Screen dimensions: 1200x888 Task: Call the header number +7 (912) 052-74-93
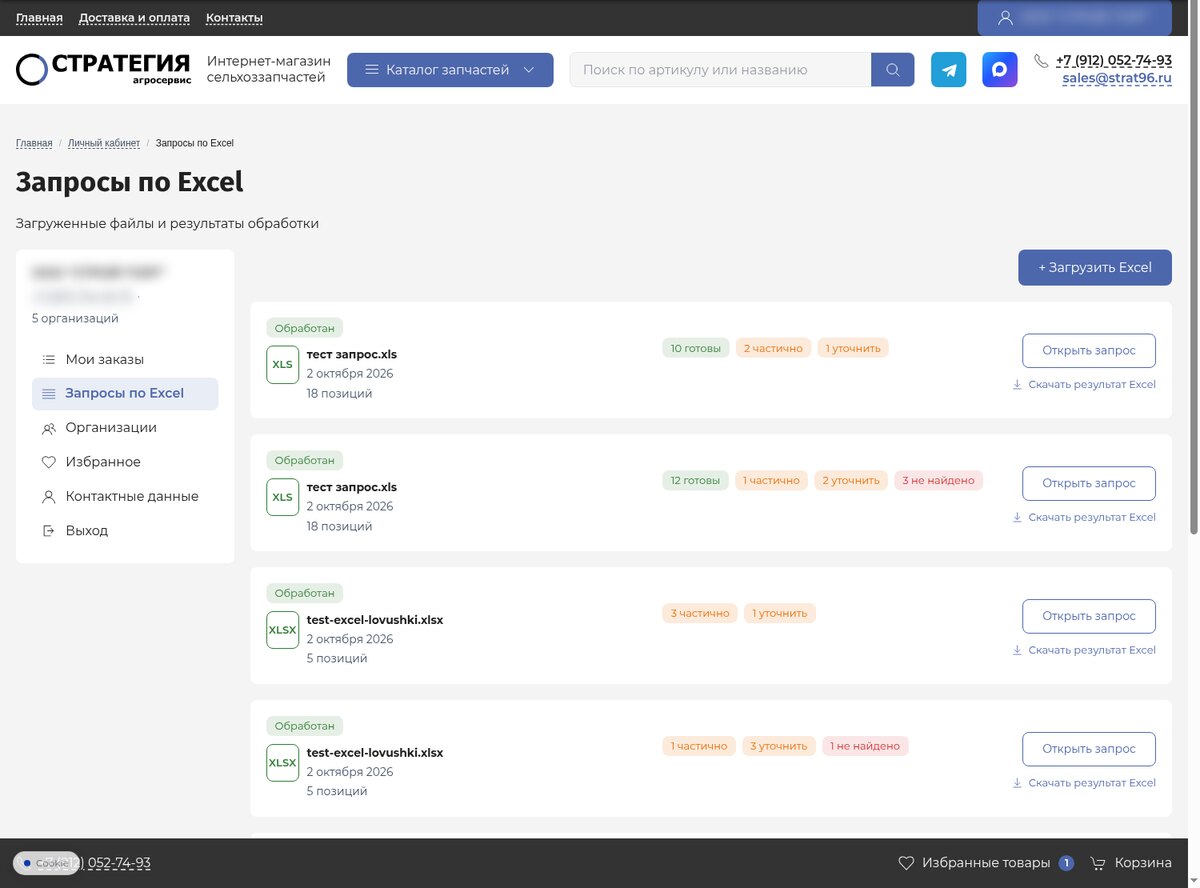1114,61
